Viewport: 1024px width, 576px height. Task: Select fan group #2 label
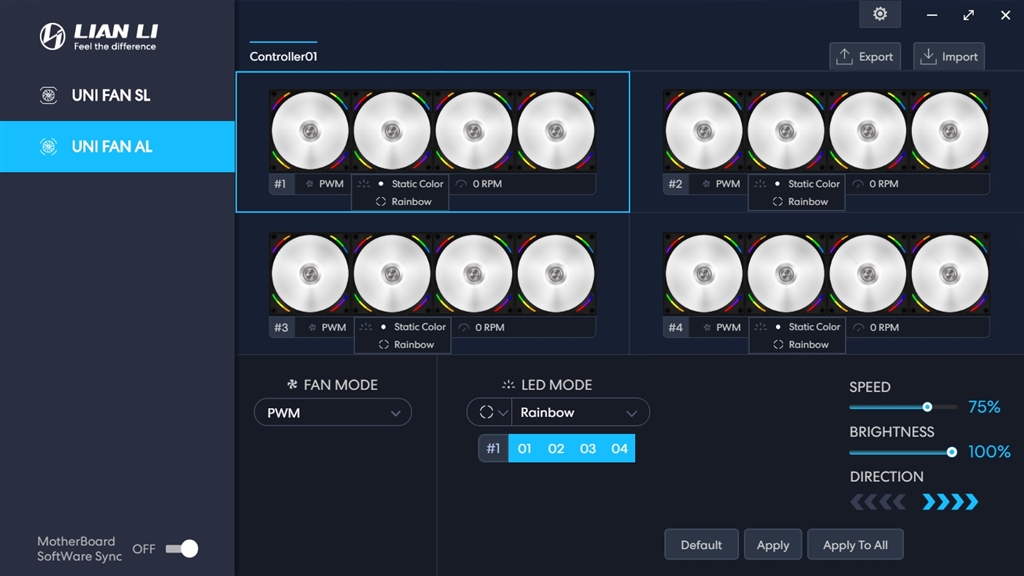[675, 184]
